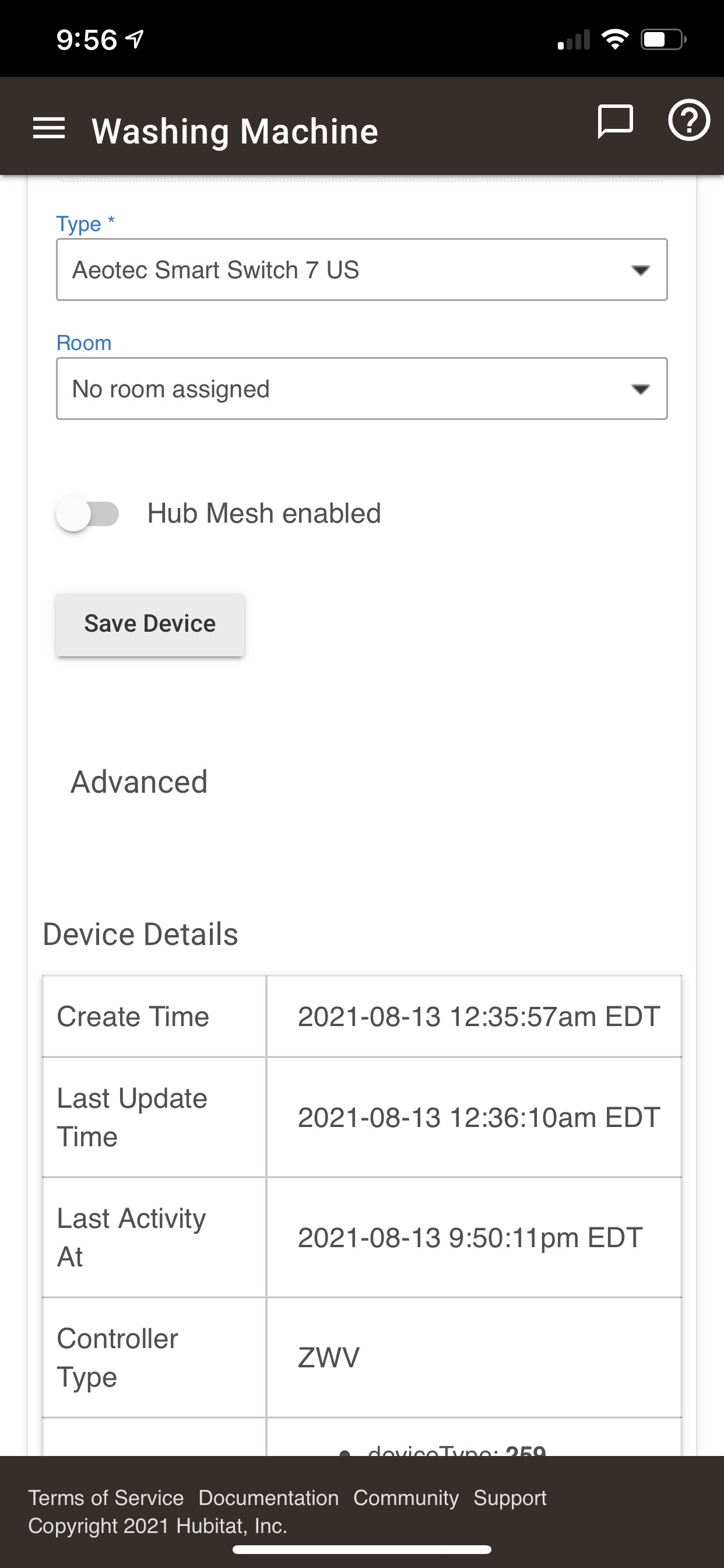Click the Save Device button
The width and height of the screenshot is (724, 1568).
150,624
